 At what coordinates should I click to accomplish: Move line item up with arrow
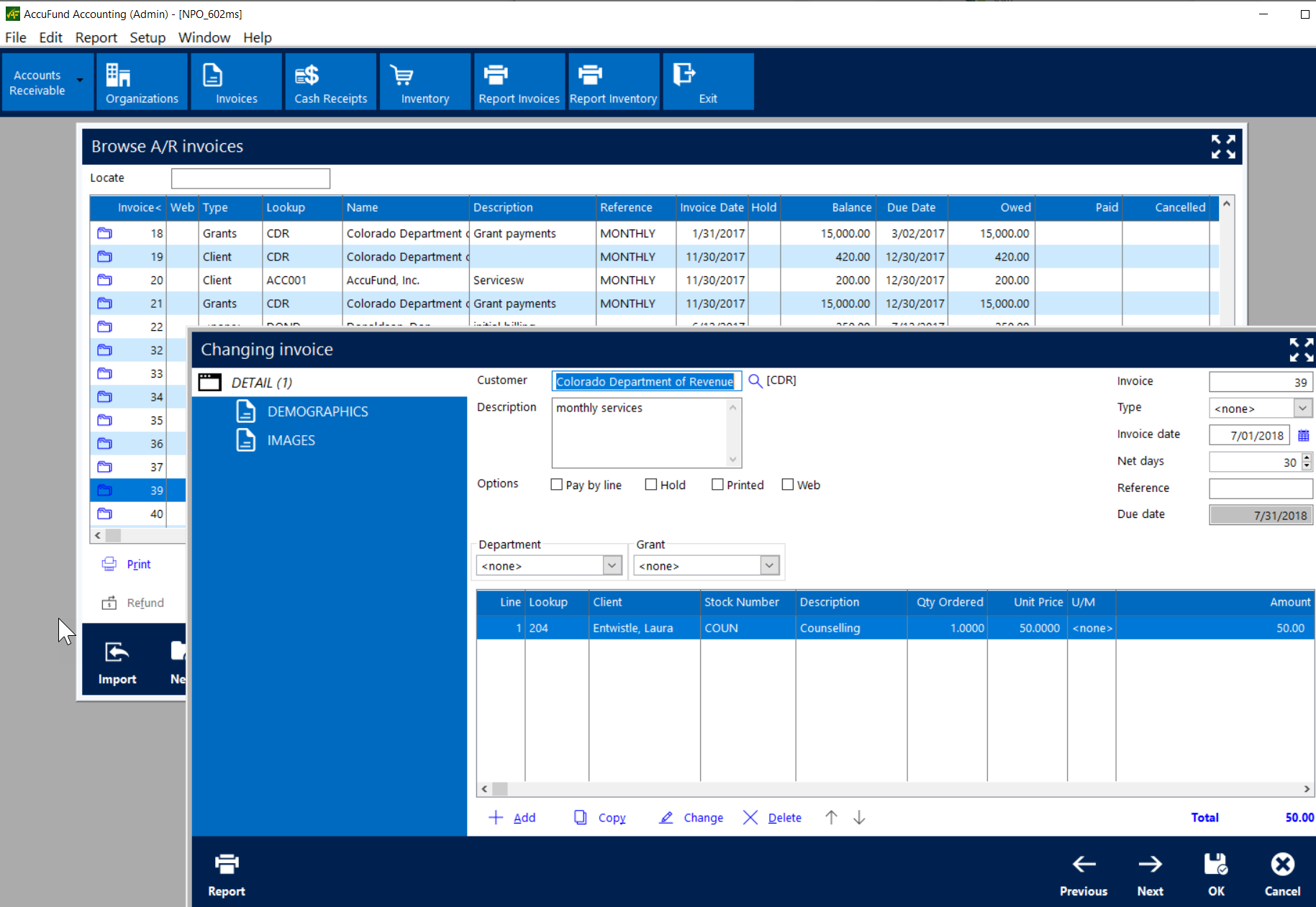click(831, 818)
